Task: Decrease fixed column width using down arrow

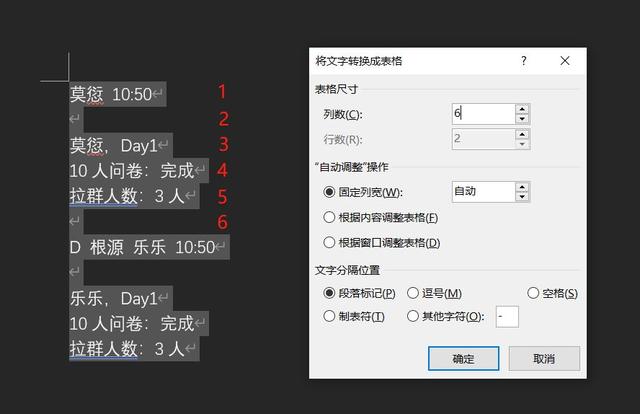Action: pyautogui.click(x=521, y=197)
